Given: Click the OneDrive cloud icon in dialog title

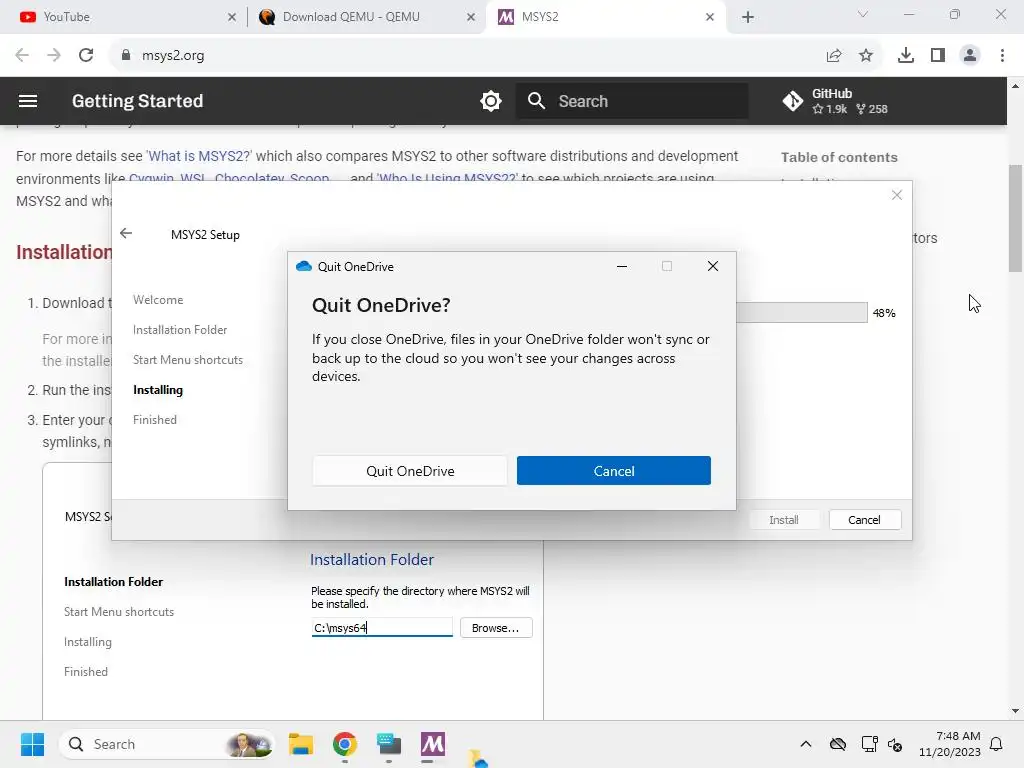Looking at the screenshot, I should coord(304,266).
